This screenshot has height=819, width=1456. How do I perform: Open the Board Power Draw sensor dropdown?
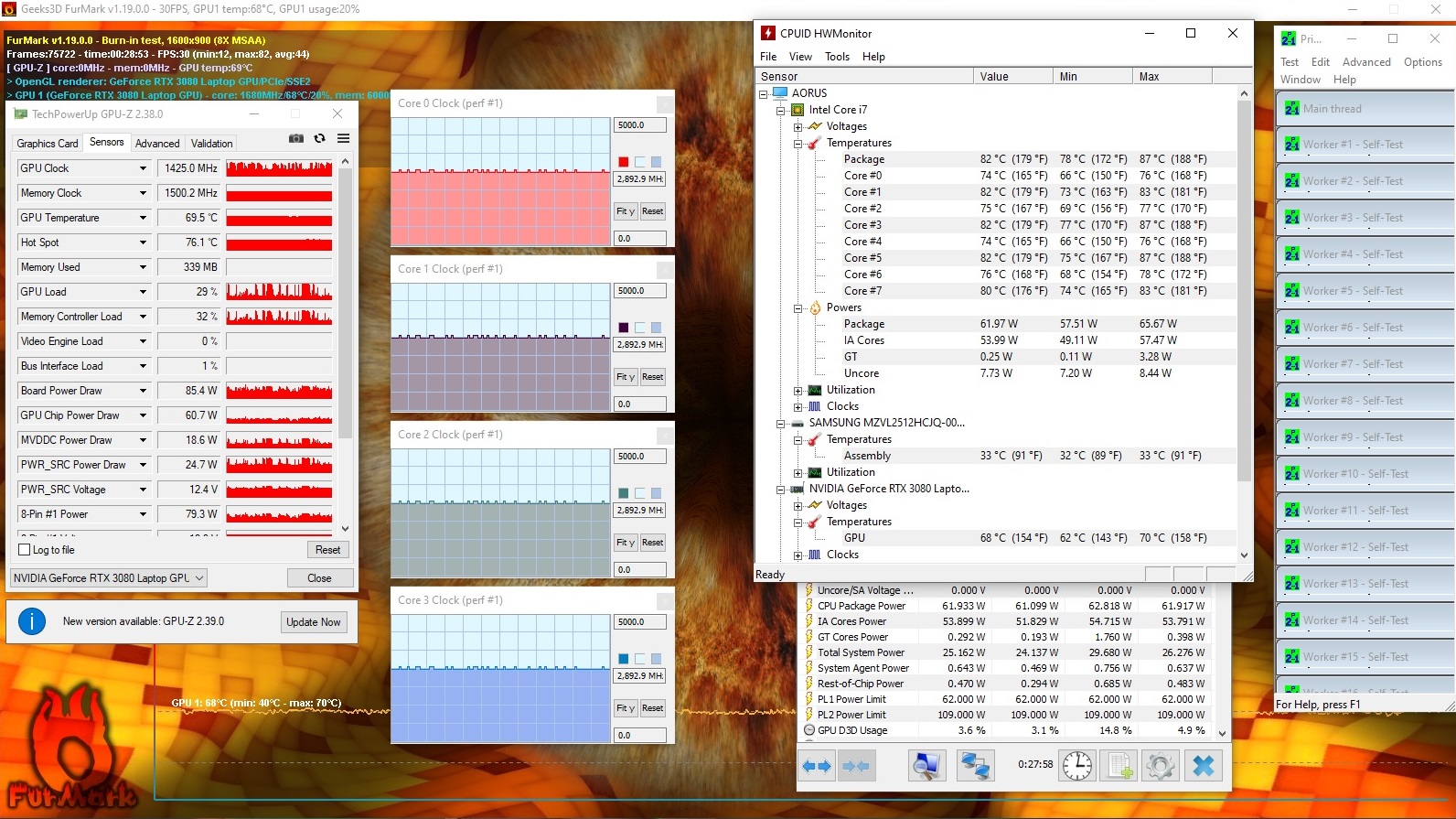pyautogui.click(x=143, y=391)
